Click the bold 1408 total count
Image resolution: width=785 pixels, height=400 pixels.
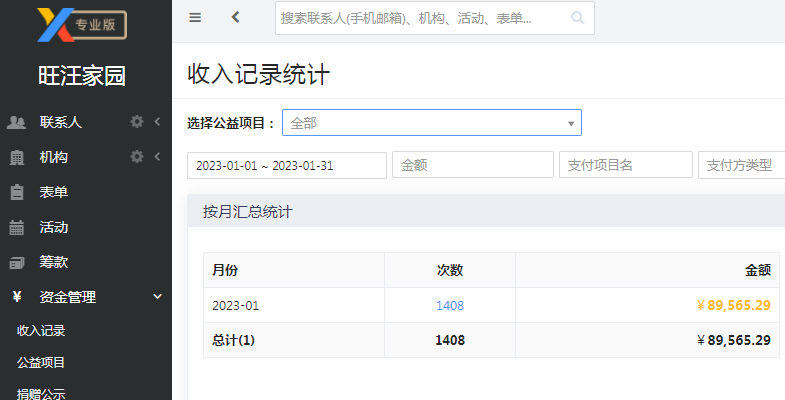(450, 340)
